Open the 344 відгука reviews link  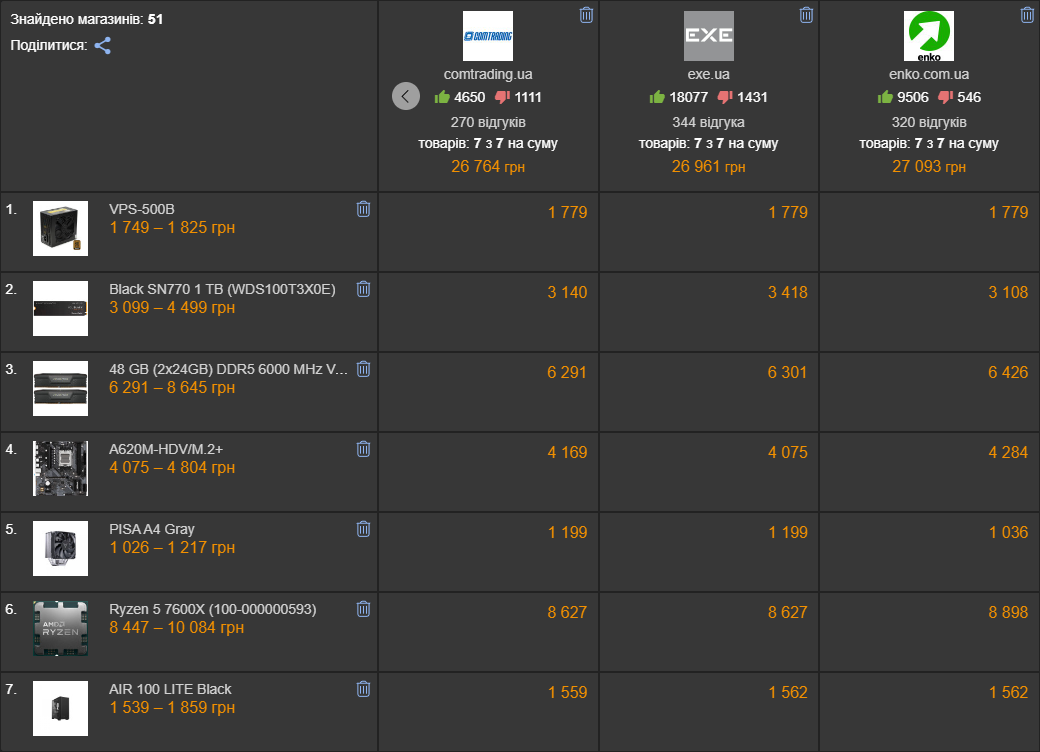pyautogui.click(x=708, y=122)
